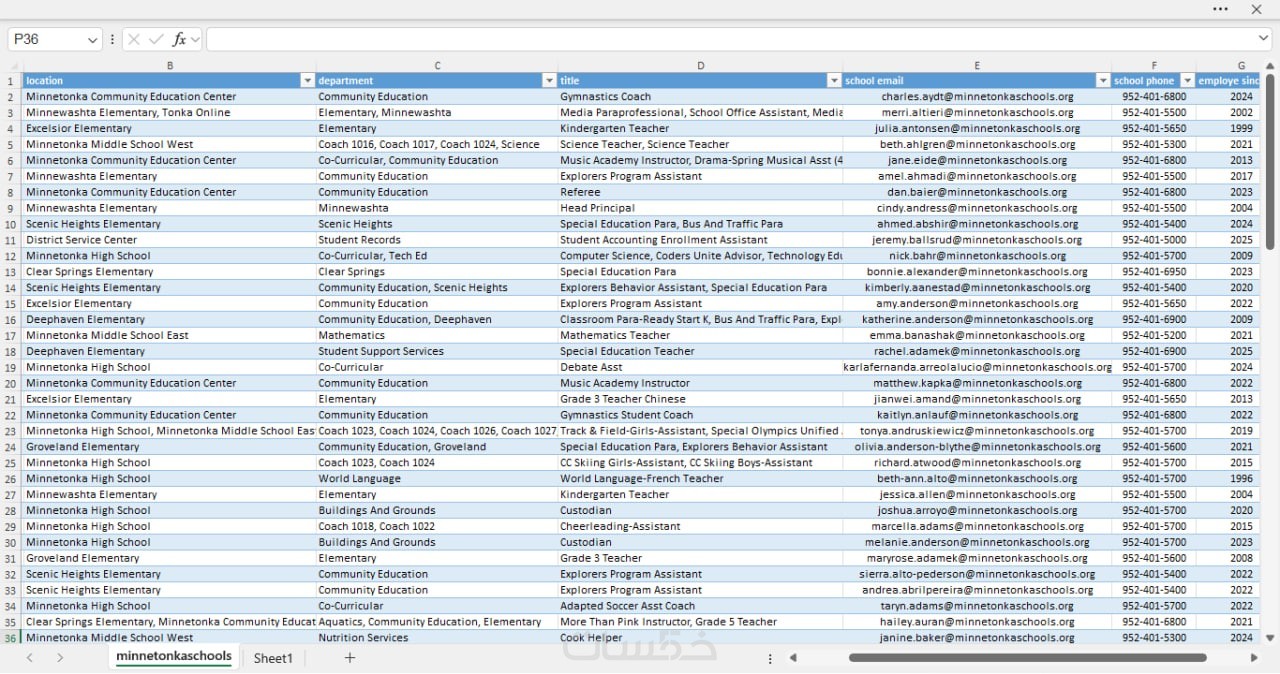Switch to the minnetonkaschools sheet tab
This screenshot has height=674, width=1280.
173,657
